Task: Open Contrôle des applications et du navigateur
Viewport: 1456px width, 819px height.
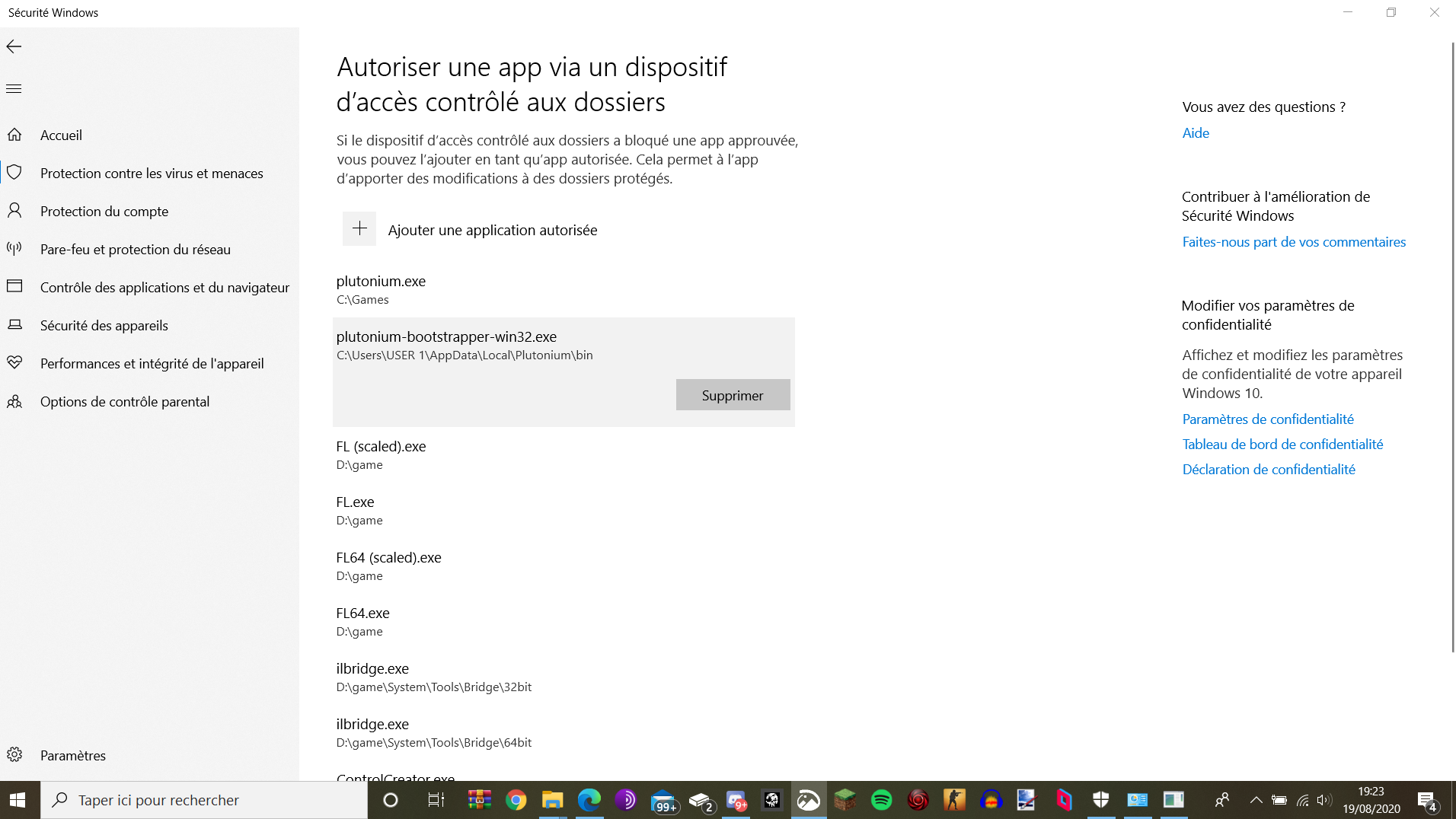Action: [x=149, y=287]
